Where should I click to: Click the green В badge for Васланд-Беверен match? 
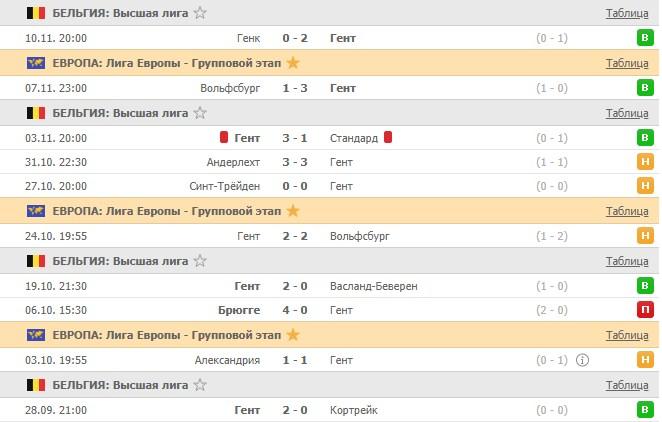click(646, 286)
